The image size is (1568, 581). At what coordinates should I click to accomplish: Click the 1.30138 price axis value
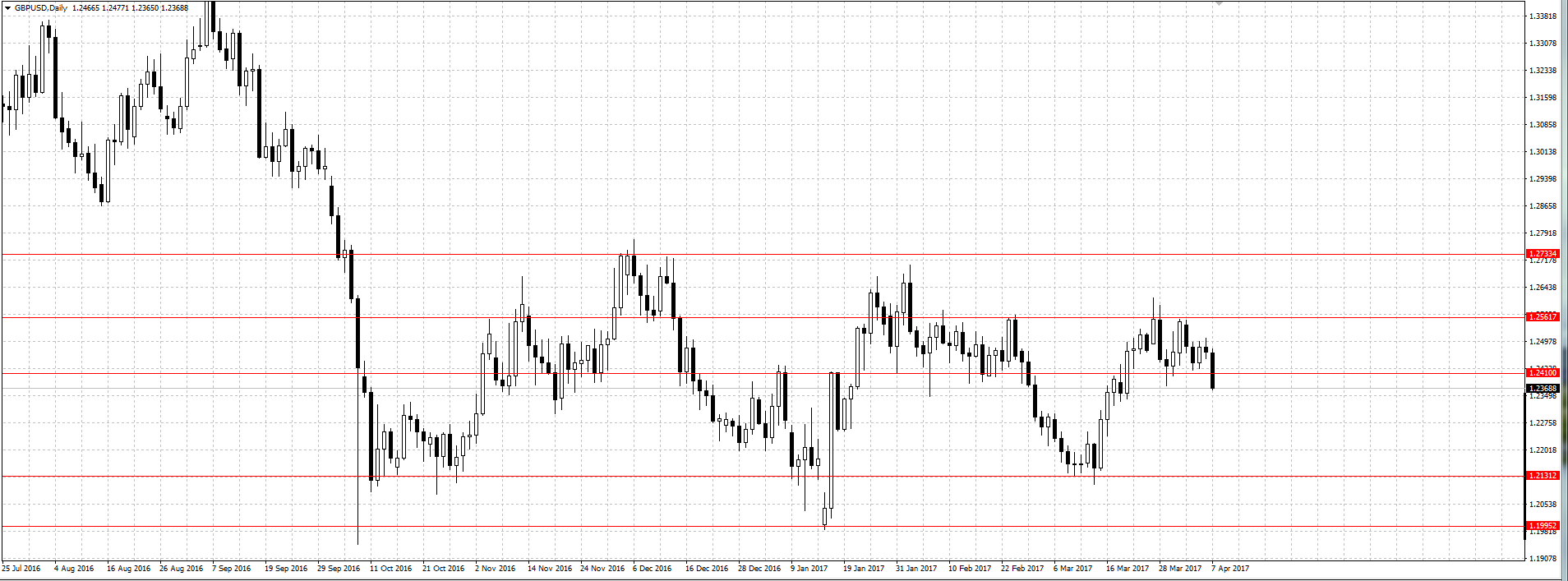pos(1543,152)
